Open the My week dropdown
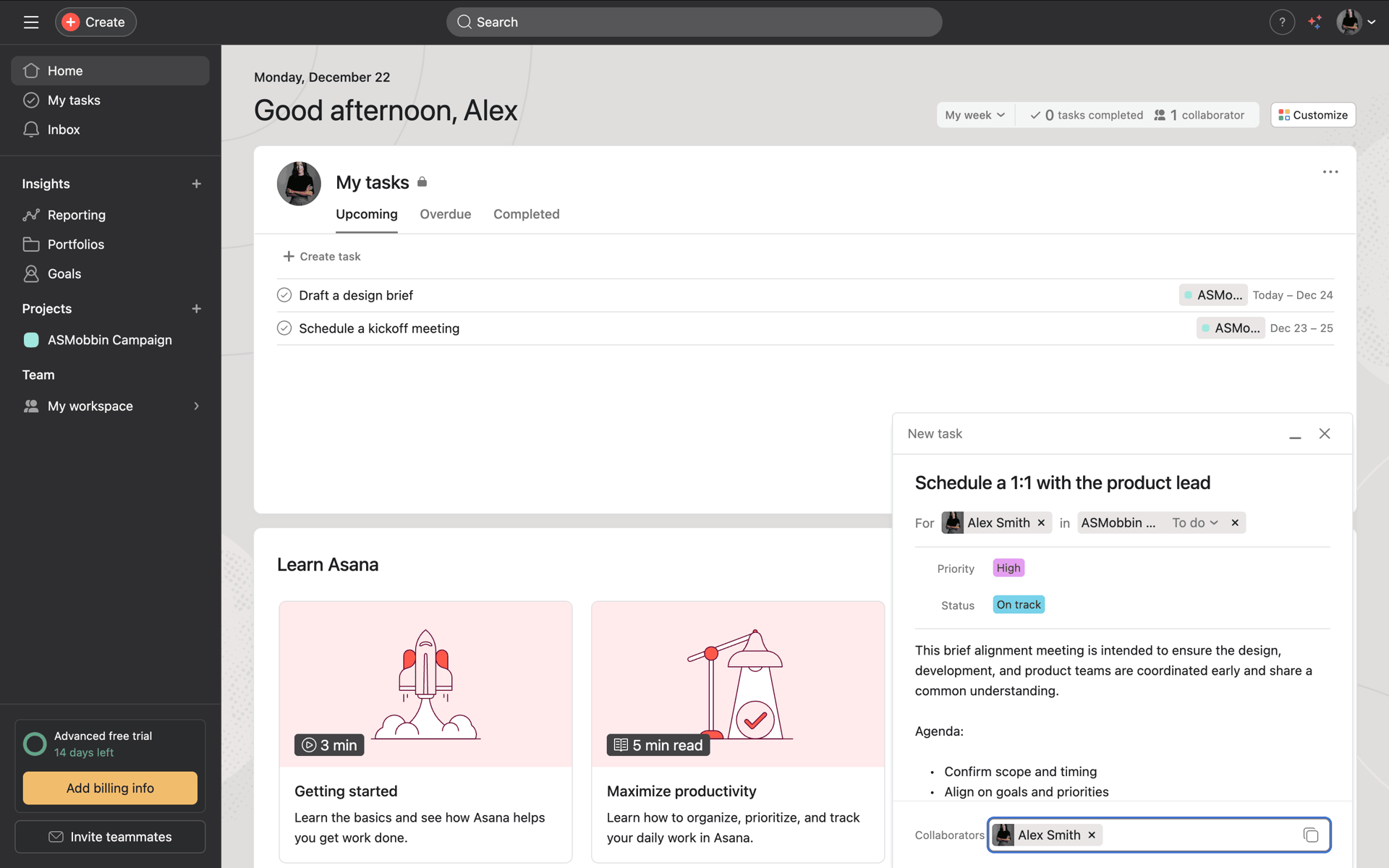1389x868 pixels. point(974,115)
